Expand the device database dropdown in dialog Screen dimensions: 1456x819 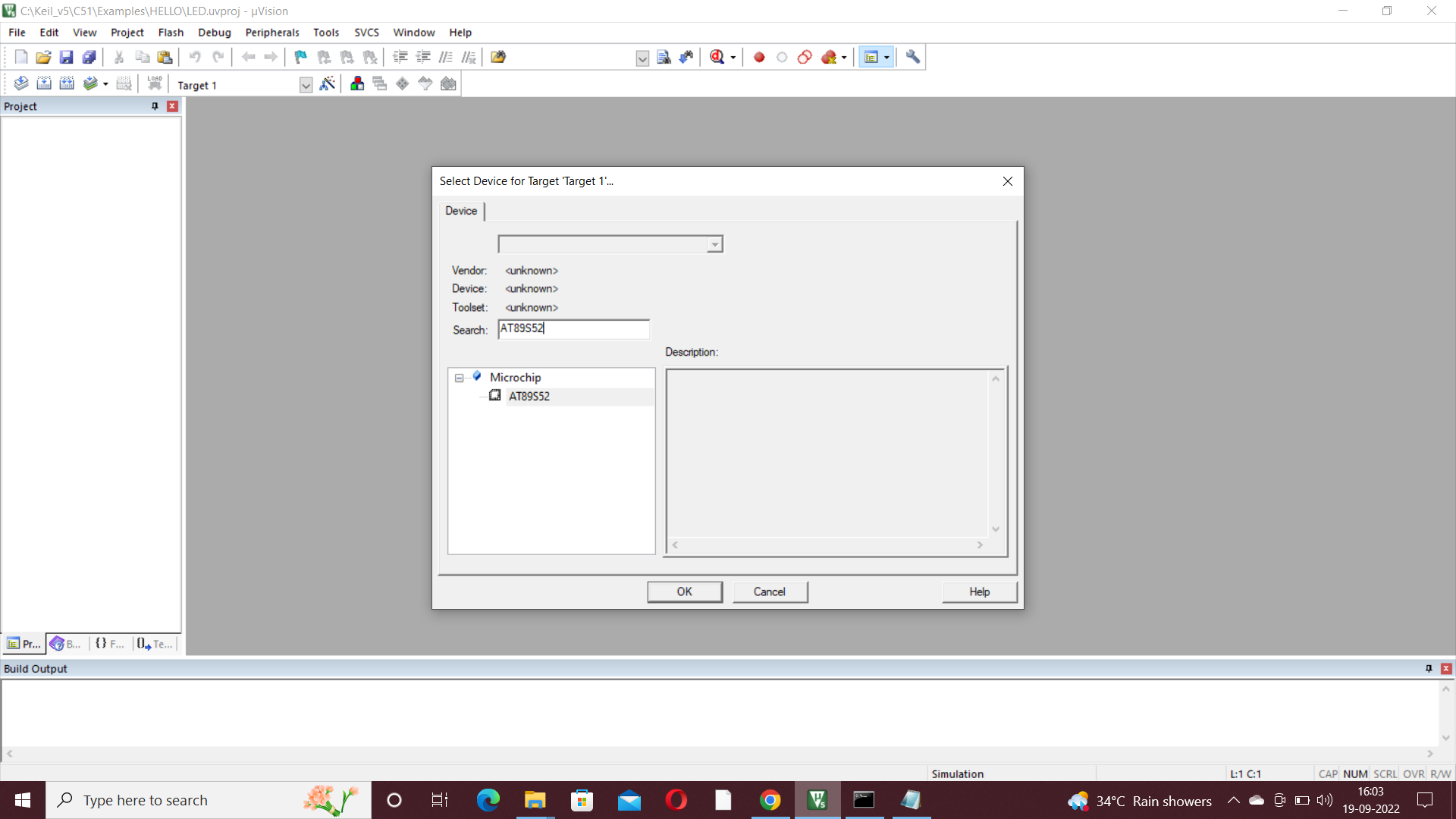(714, 244)
